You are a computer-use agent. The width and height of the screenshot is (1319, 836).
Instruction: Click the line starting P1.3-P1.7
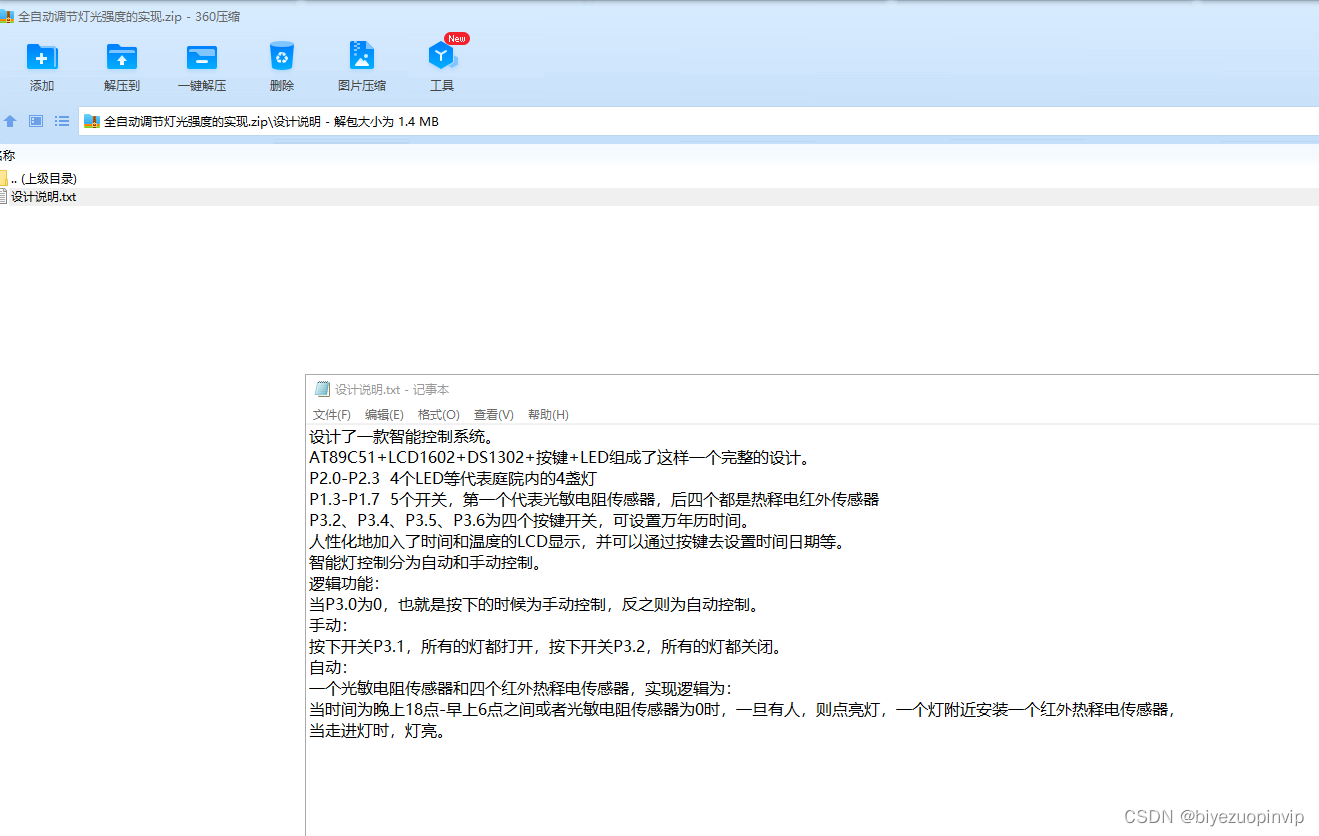(x=594, y=500)
